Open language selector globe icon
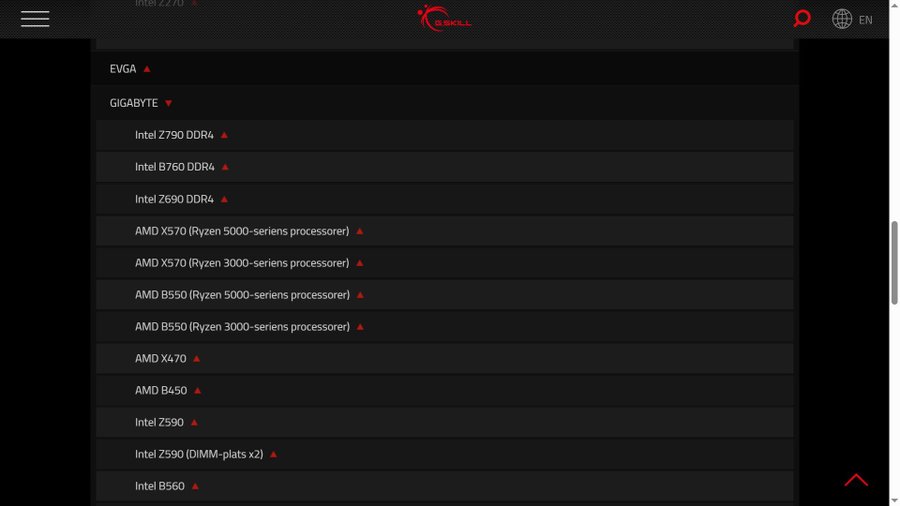Image resolution: width=900 pixels, height=506 pixels. [841, 19]
